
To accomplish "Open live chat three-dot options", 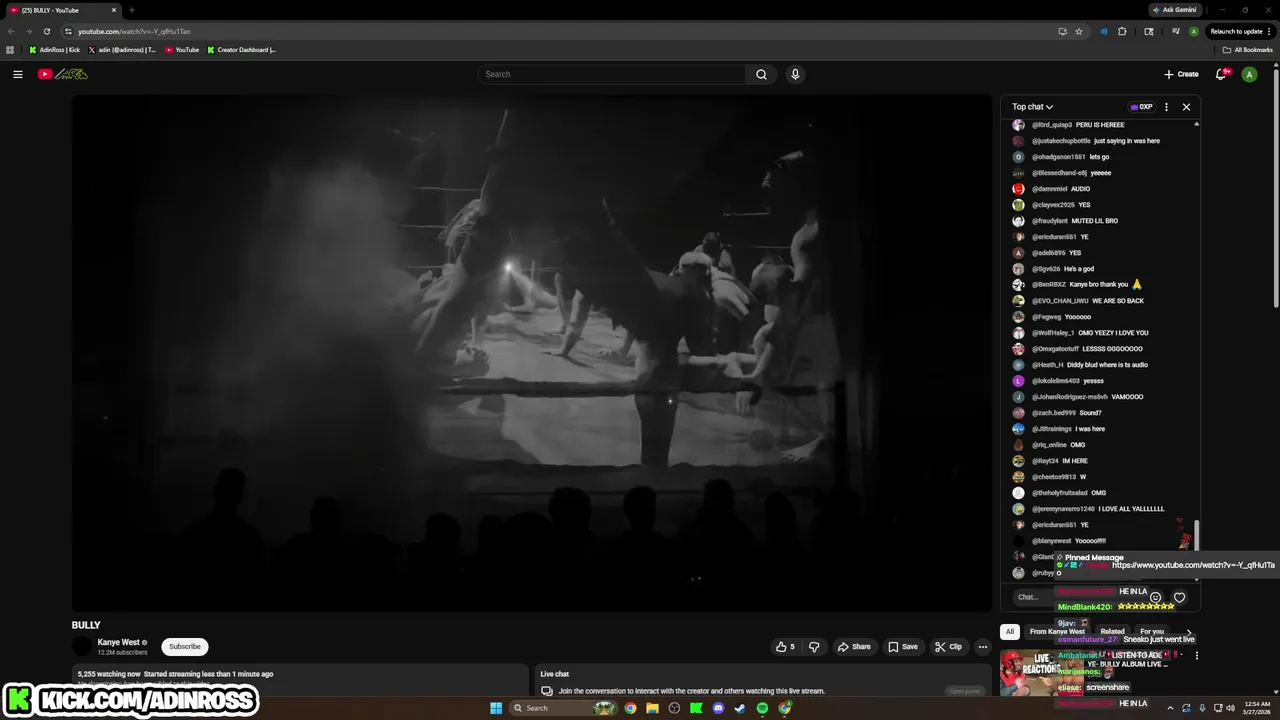I will click(1166, 107).
